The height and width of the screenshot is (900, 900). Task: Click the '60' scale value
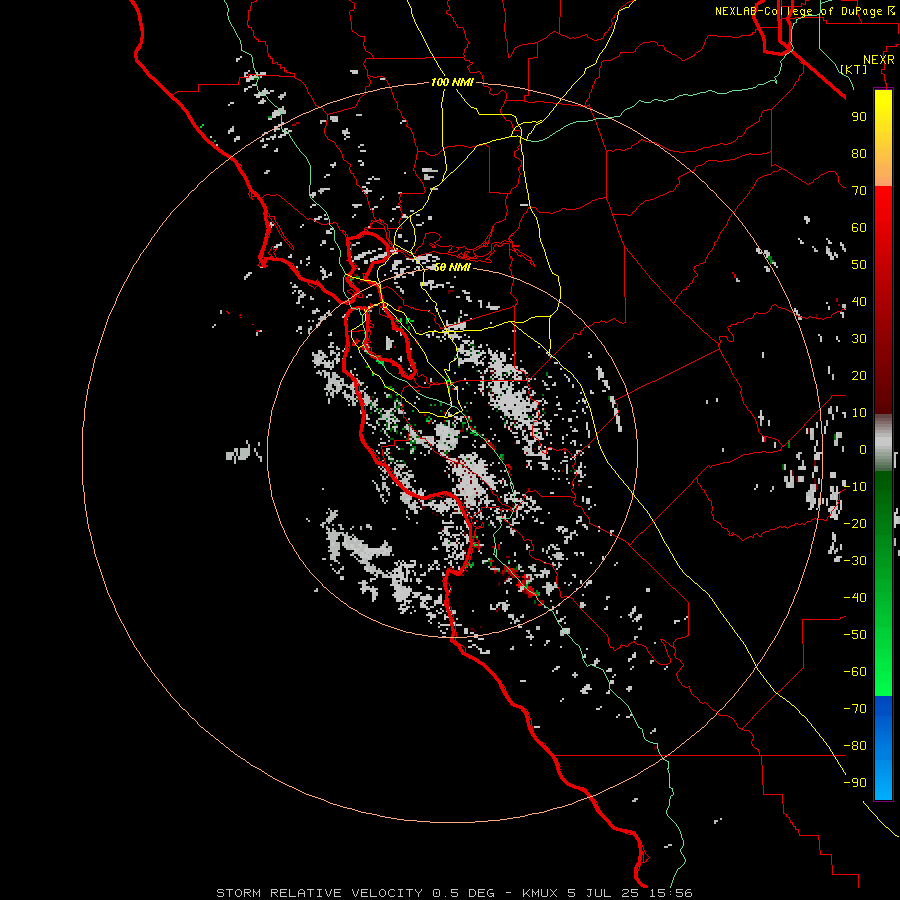tap(859, 228)
